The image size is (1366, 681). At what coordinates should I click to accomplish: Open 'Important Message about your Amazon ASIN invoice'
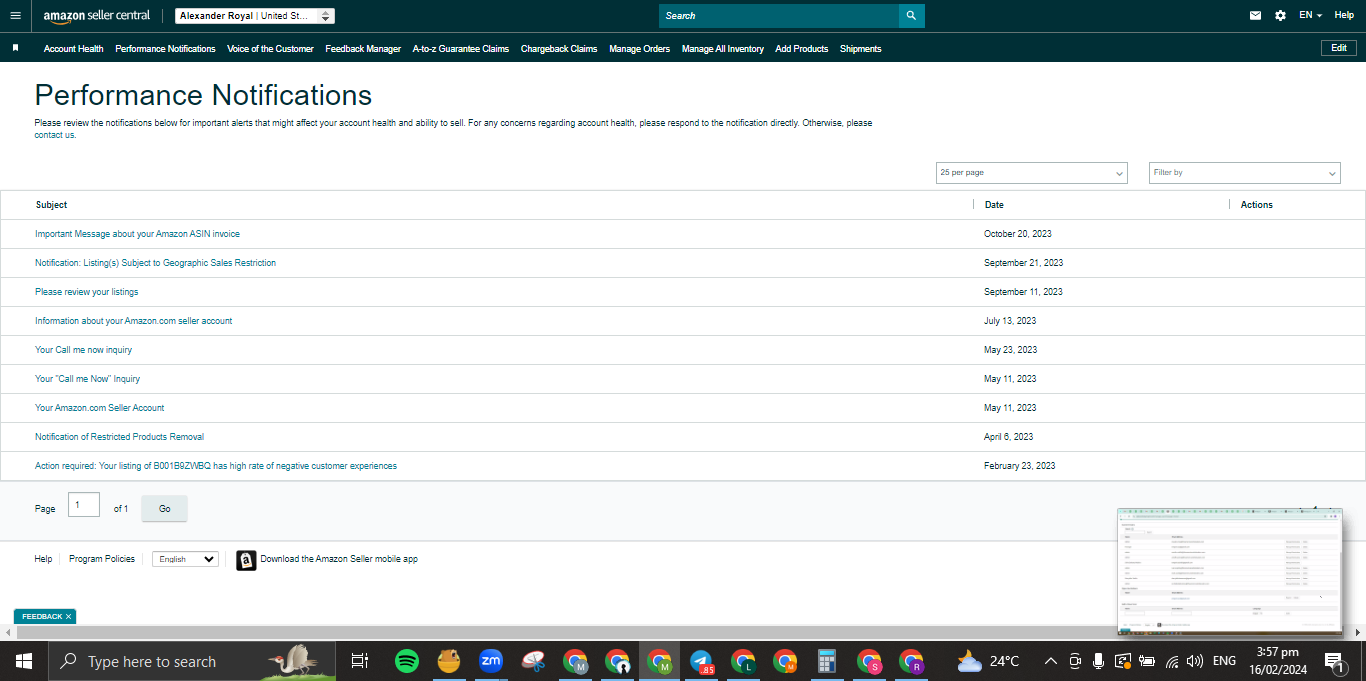click(x=137, y=234)
